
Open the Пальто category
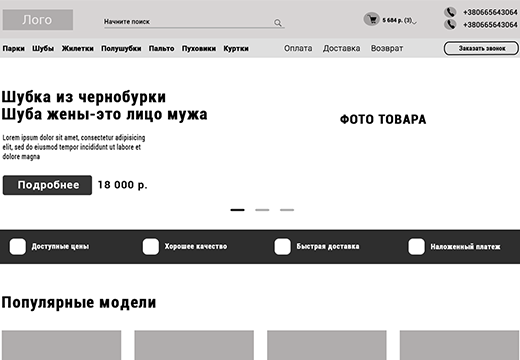(x=162, y=49)
